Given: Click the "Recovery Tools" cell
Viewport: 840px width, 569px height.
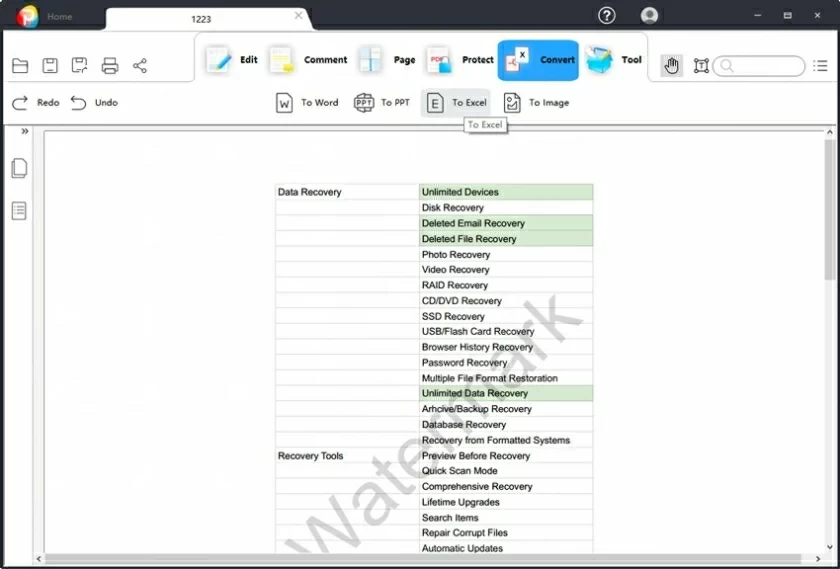Looking at the screenshot, I should pos(347,455).
